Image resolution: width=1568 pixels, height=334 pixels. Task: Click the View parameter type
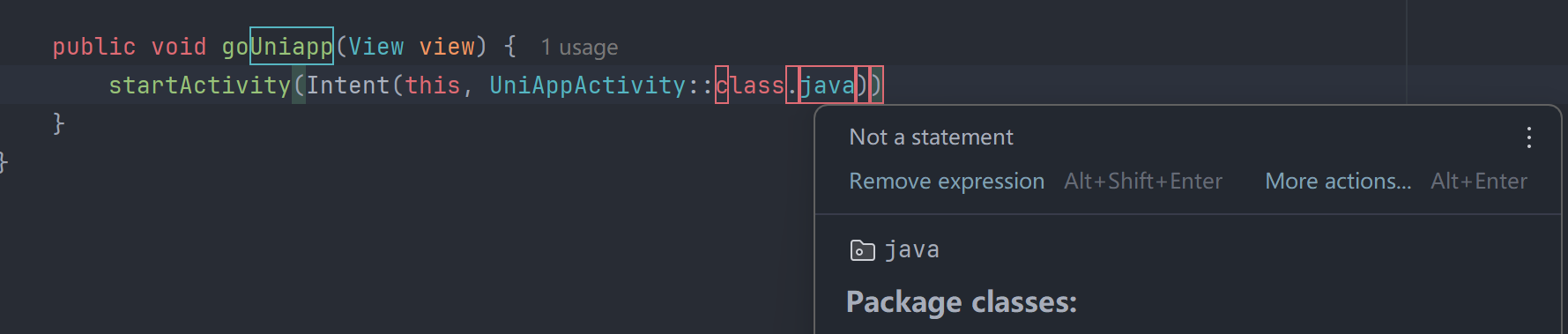376,47
